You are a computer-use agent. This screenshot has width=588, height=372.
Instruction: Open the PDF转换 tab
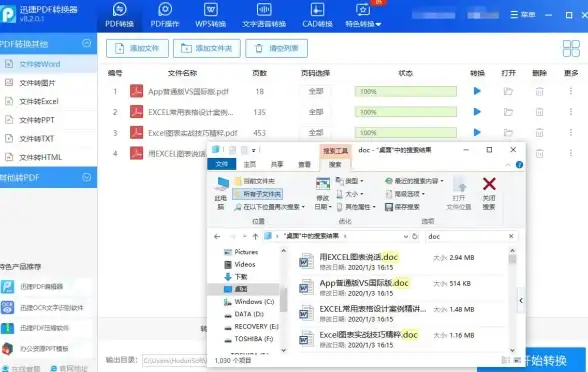coord(119,15)
